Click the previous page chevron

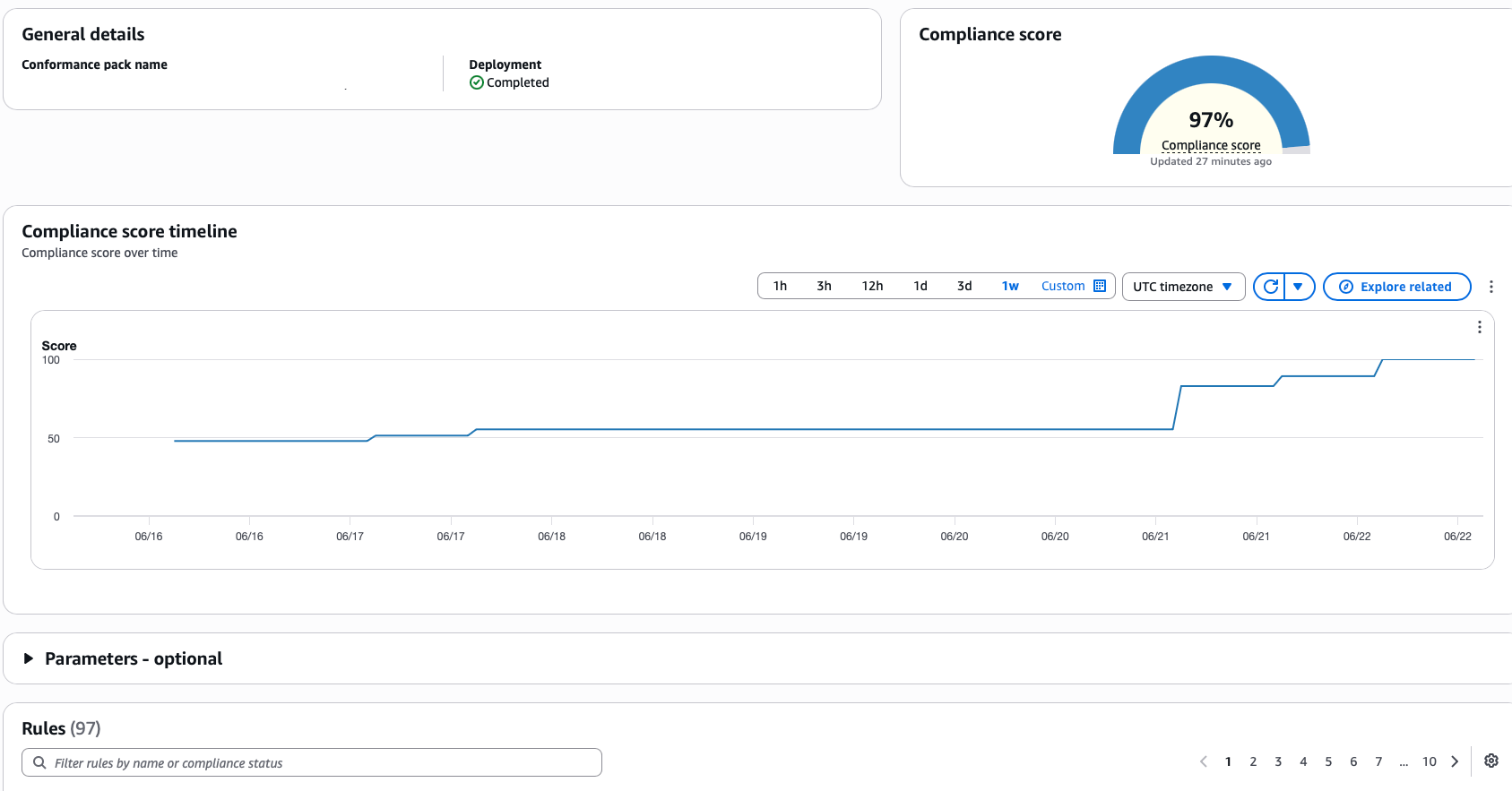[x=1203, y=761]
